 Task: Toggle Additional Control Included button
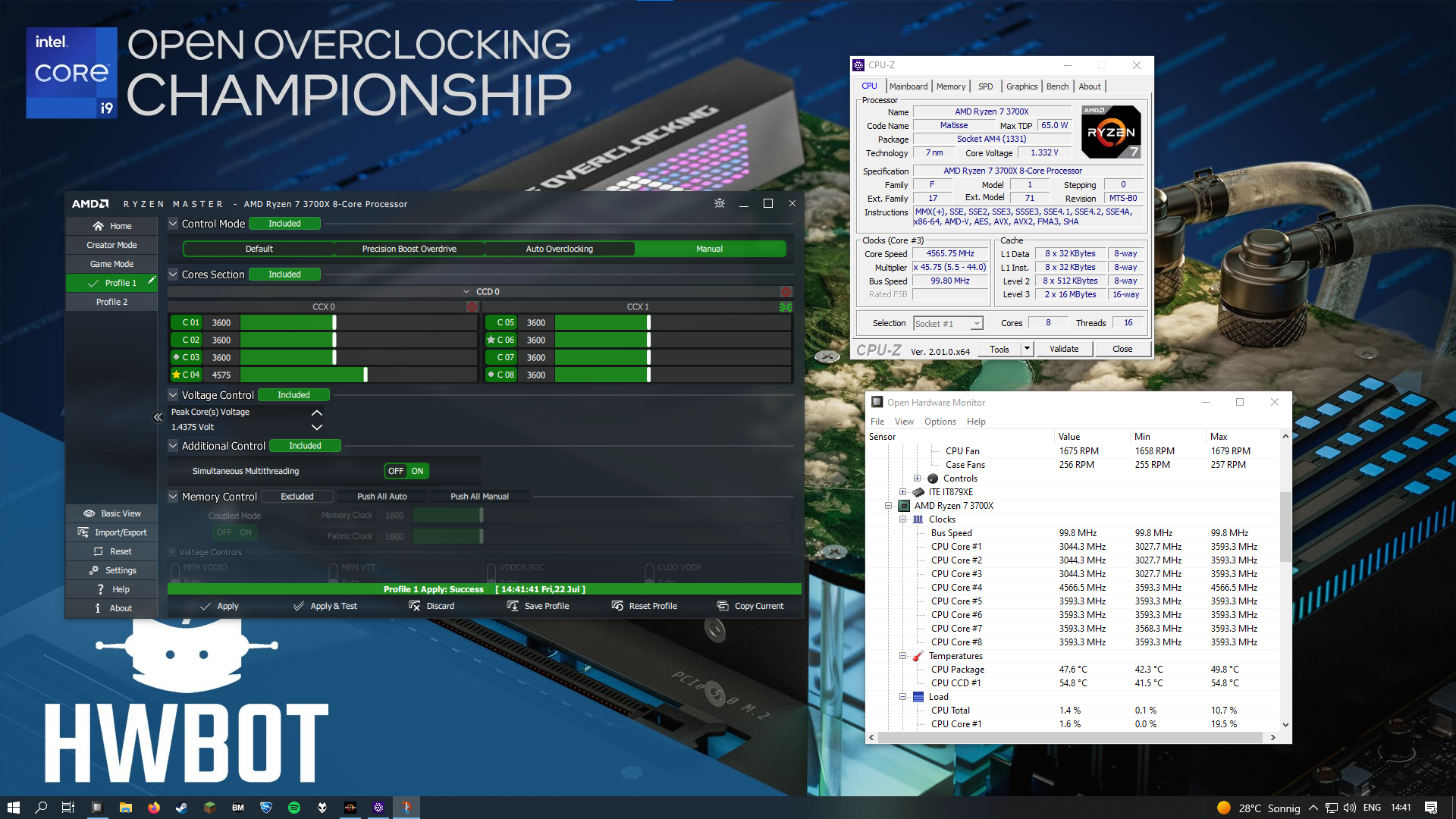[305, 446]
